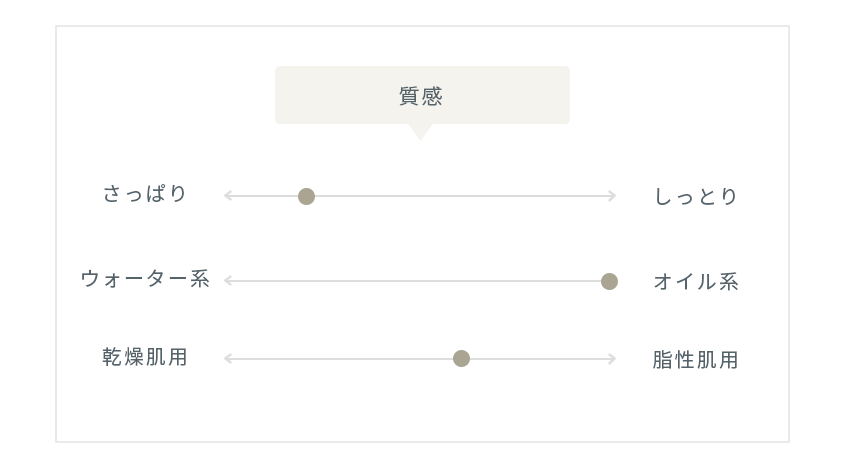Click the right arrow beside しっとり
This screenshot has width=846, height=468.
(x=612, y=196)
